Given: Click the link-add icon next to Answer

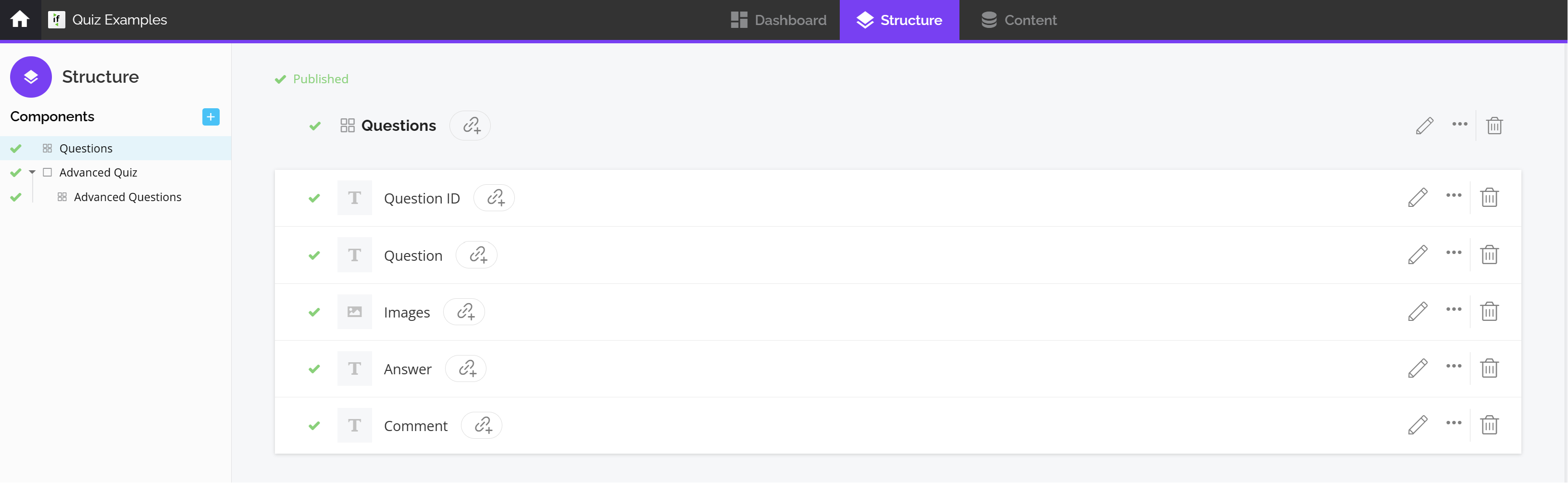Looking at the screenshot, I should (466, 369).
